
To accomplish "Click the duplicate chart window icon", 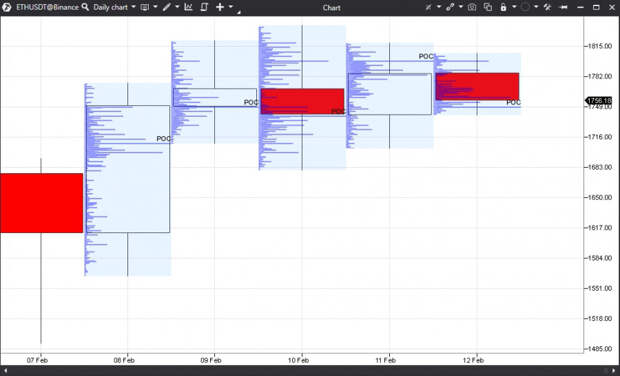I will point(488,7).
